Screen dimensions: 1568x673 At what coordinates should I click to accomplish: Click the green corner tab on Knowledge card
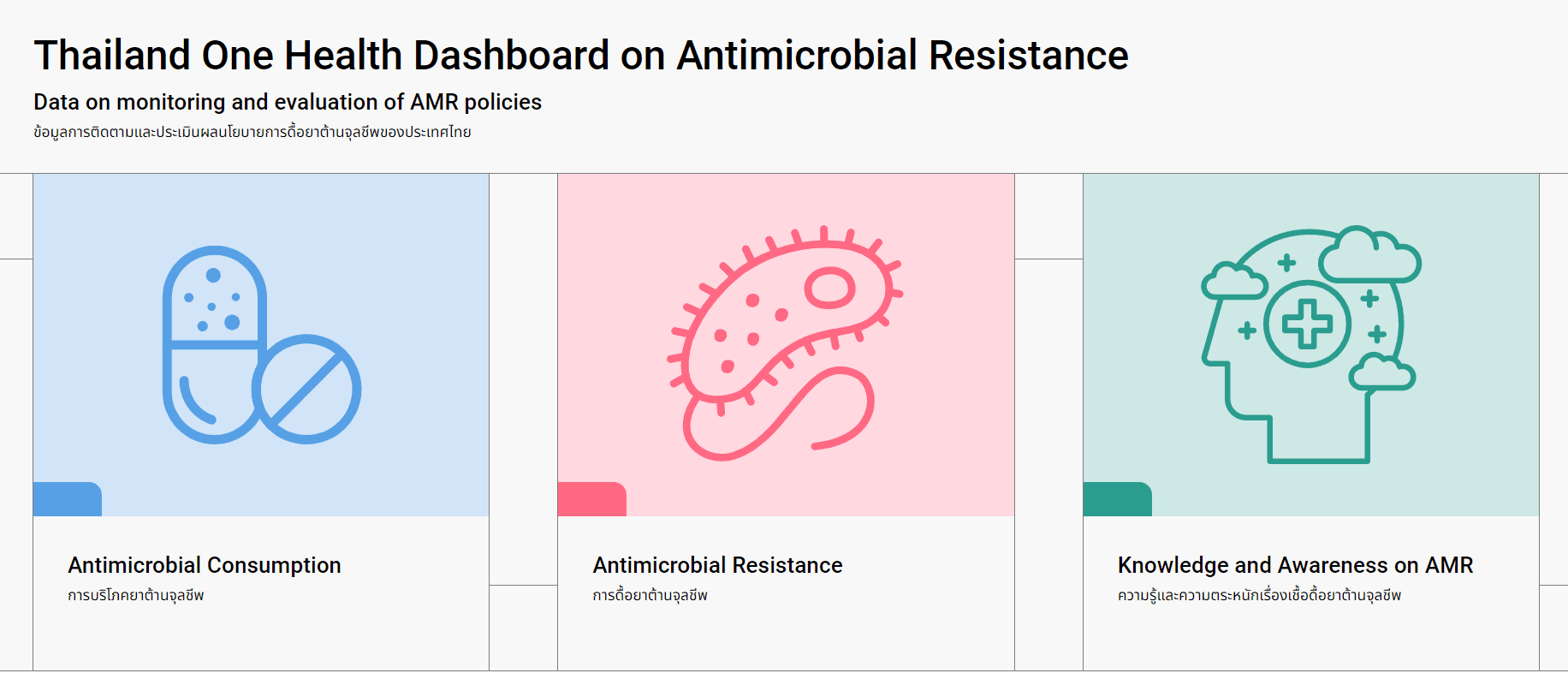click(1117, 499)
